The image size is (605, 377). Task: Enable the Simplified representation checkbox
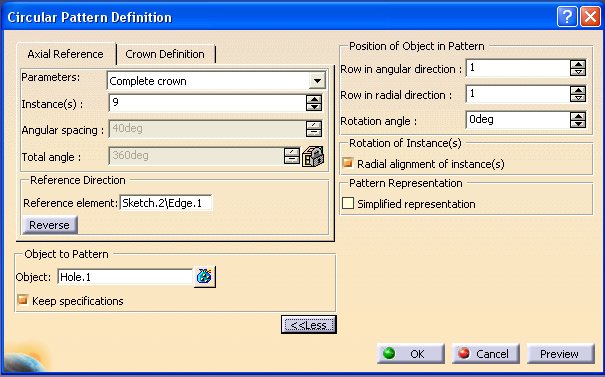(x=348, y=203)
